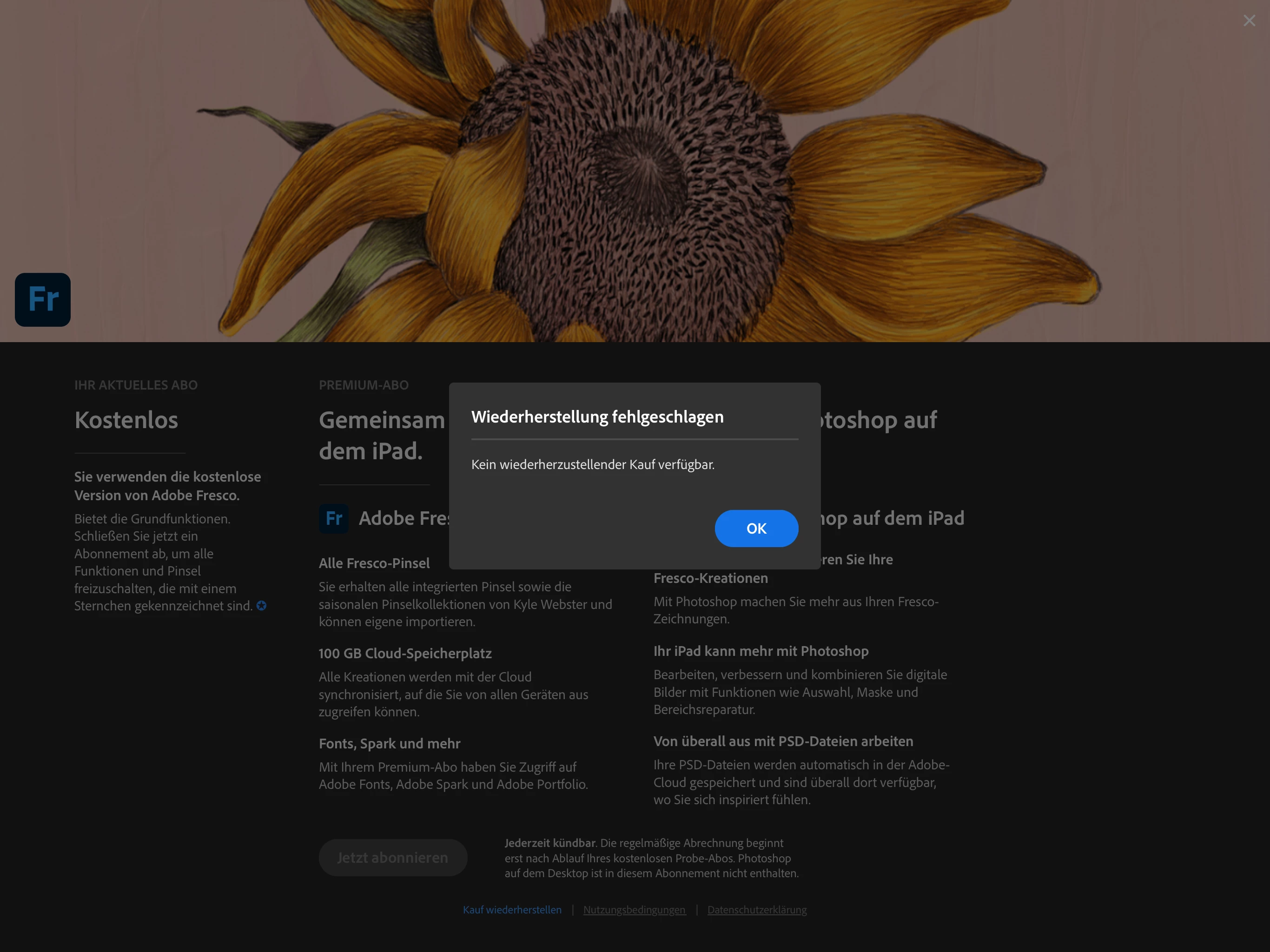The height and width of the screenshot is (952, 1270).
Task: Click the large Fr app icon
Action: tap(43, 300)
